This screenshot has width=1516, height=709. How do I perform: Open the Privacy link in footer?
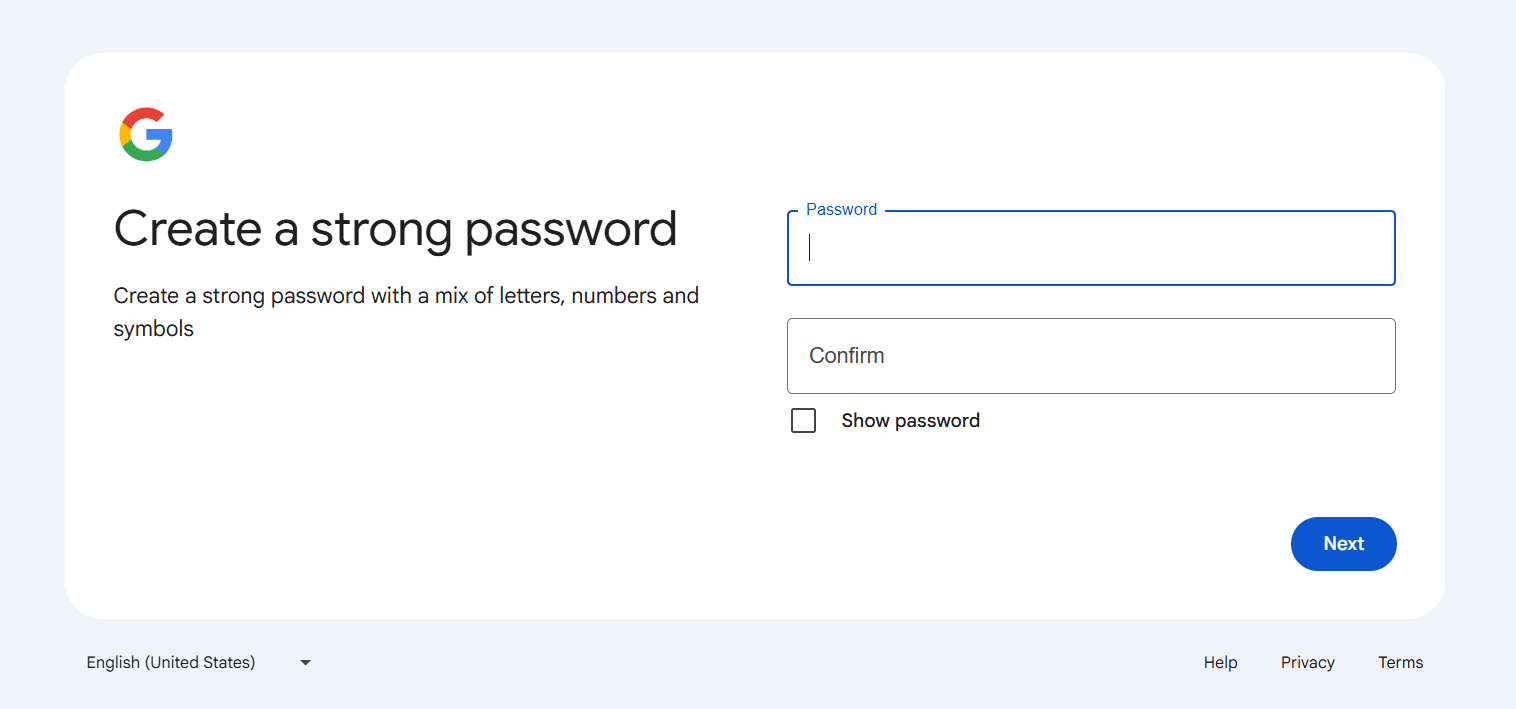pos(1307,662)
